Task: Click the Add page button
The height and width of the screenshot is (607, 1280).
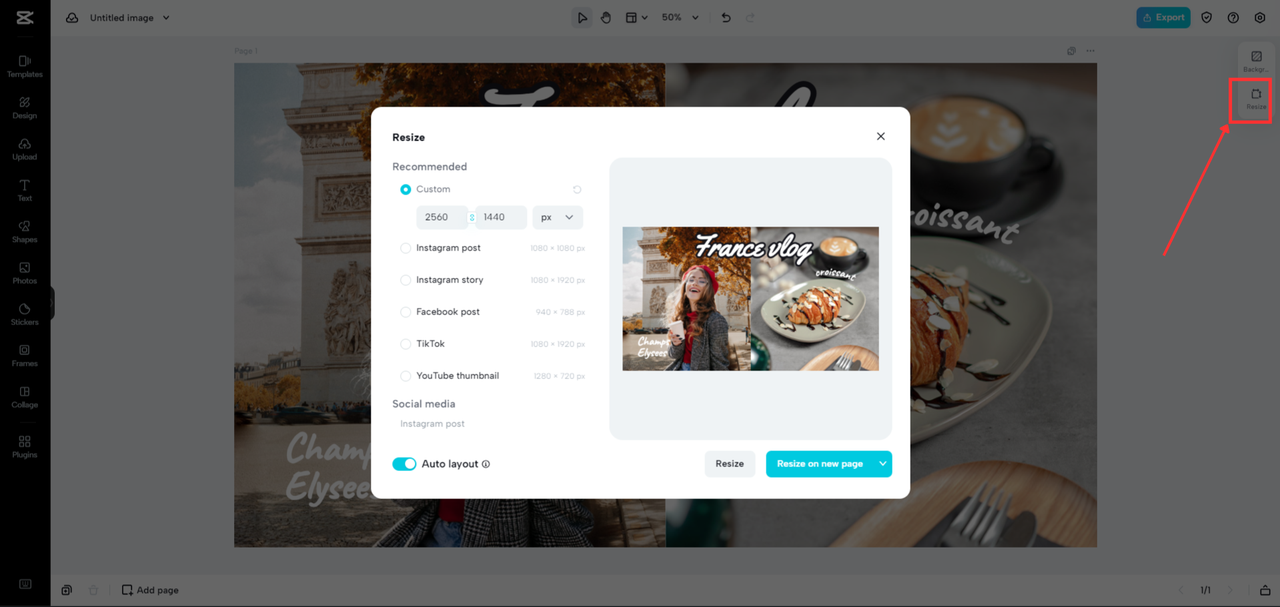Action: (150, 590)
